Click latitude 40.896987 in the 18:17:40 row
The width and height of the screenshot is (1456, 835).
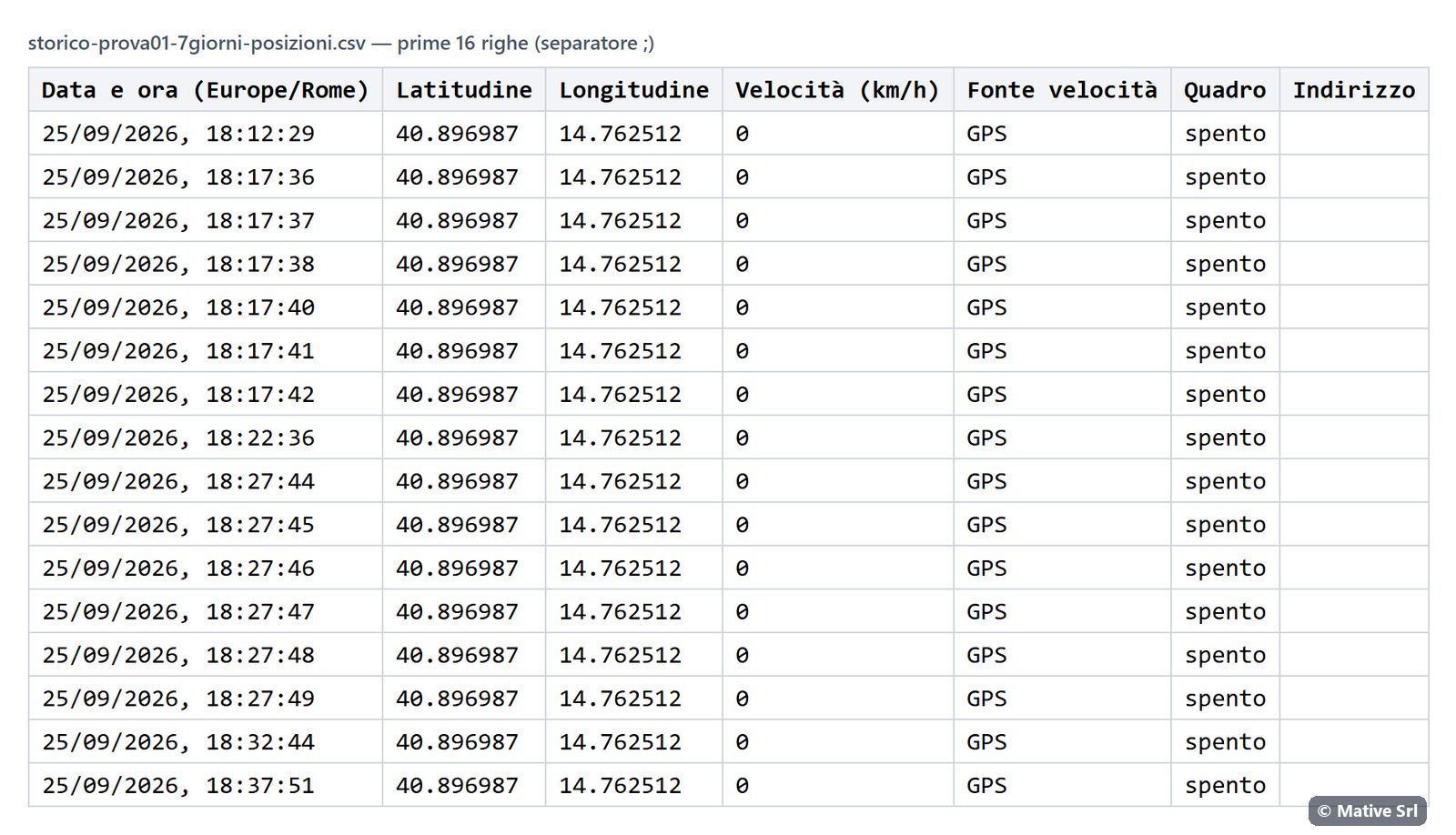point(457,307)
